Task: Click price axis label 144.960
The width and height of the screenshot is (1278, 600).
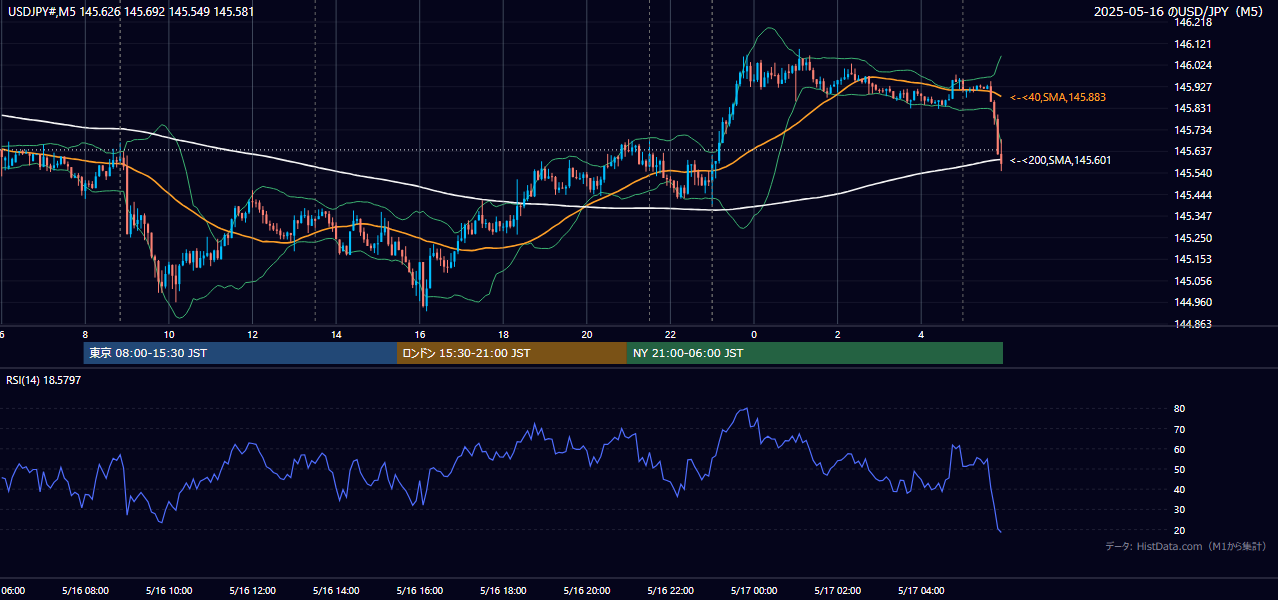Action: [x=1194, y=302]
